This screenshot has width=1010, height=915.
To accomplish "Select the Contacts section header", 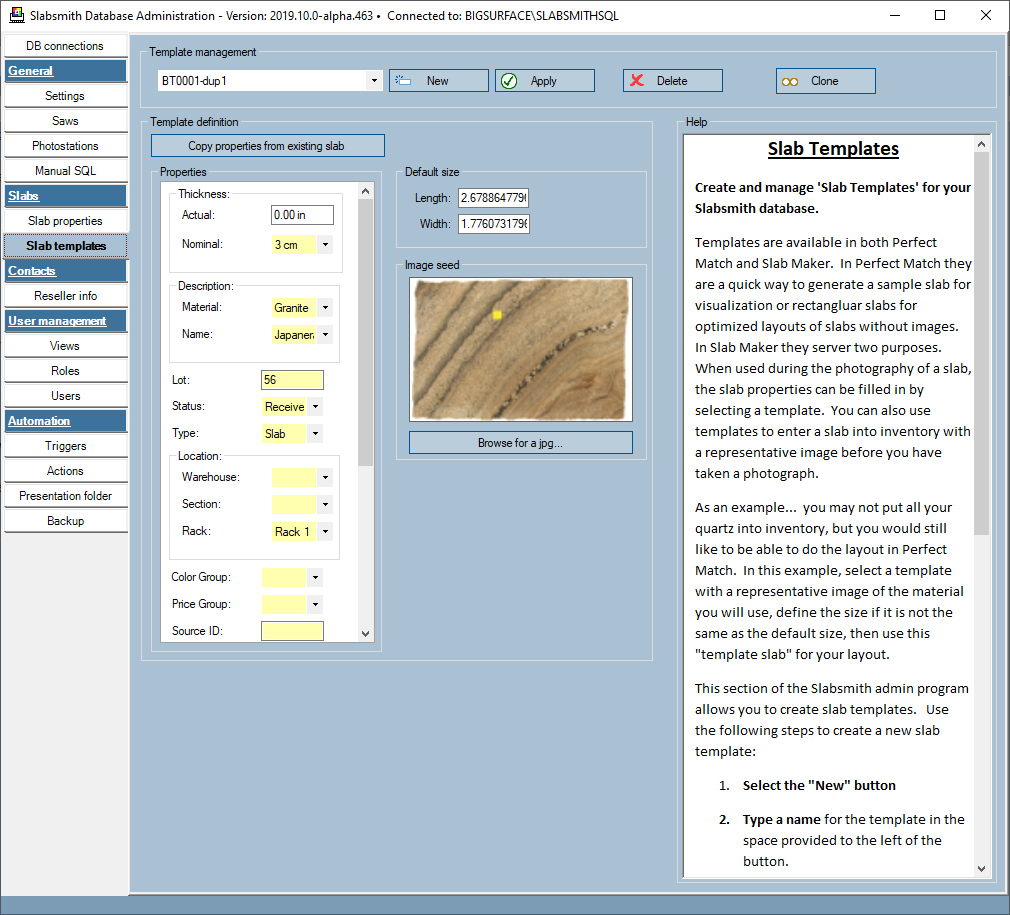I will point(65,271).
